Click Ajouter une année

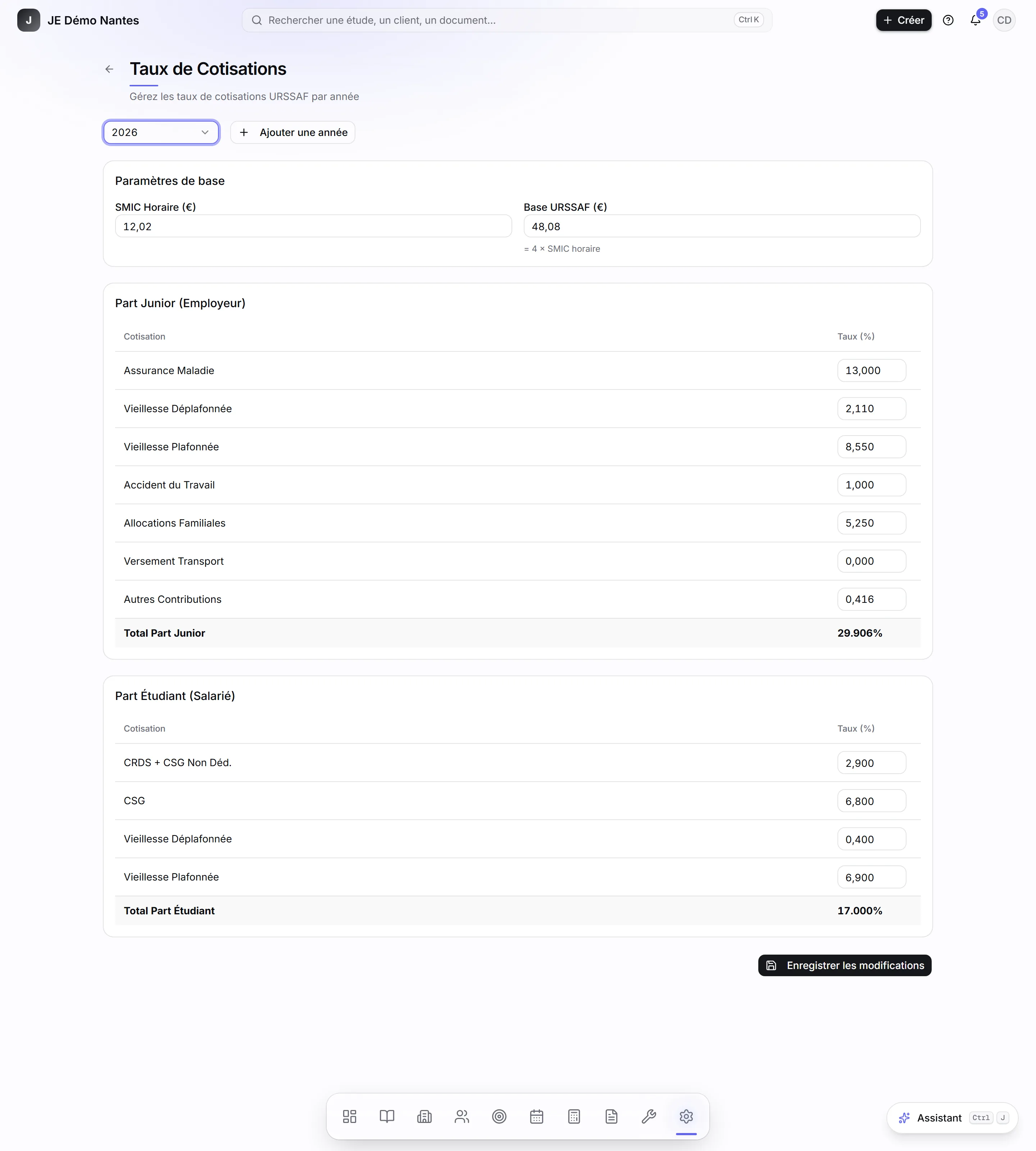pos(292,133)
